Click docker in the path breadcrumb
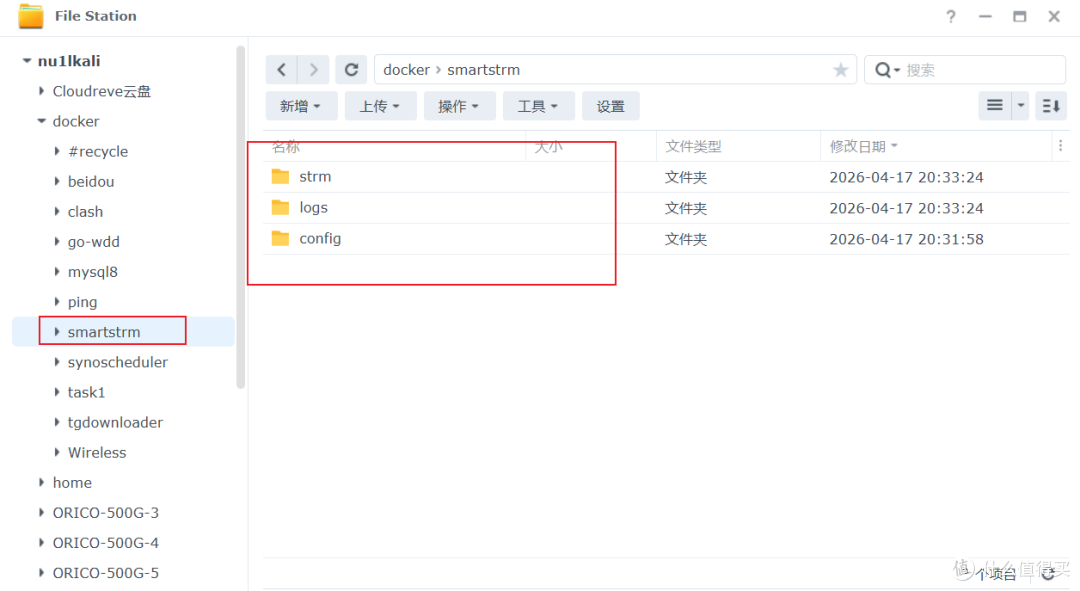Viewport: 1080px width, 591px height. coord(406,70)
